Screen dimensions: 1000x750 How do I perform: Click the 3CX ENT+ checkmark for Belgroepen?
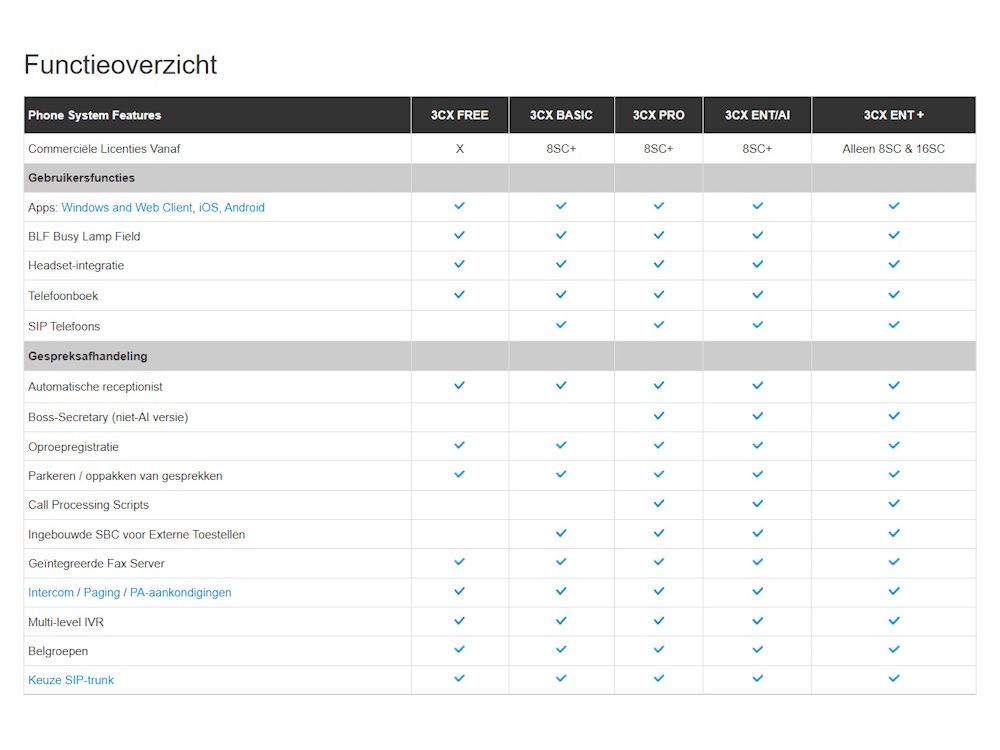point(894,649)
